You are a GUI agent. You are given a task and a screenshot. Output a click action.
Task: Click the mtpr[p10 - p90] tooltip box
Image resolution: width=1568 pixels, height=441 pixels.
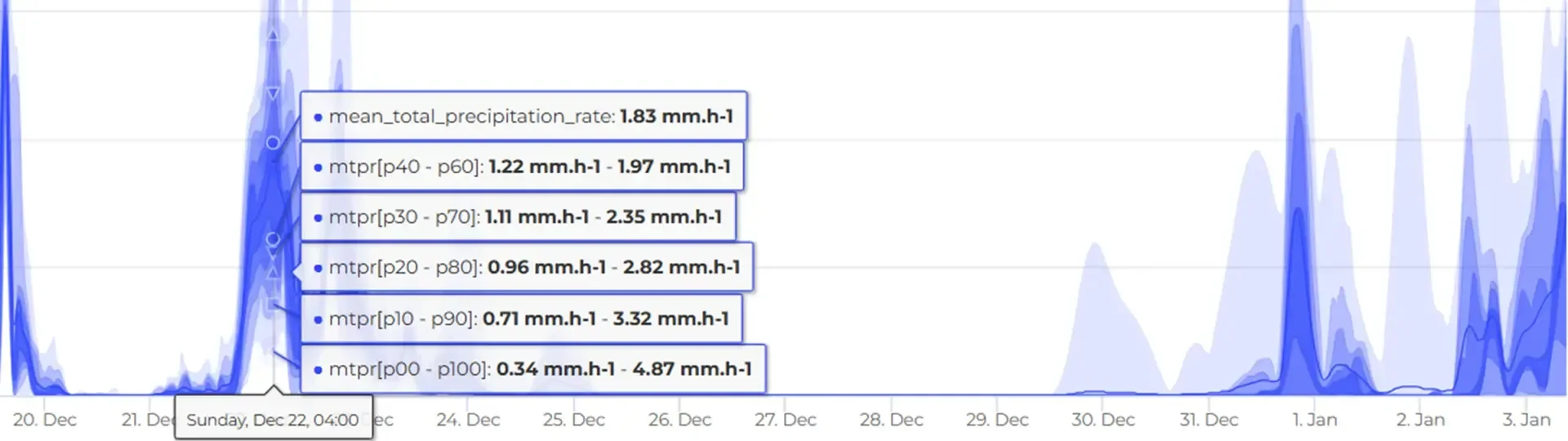(521, 318)
